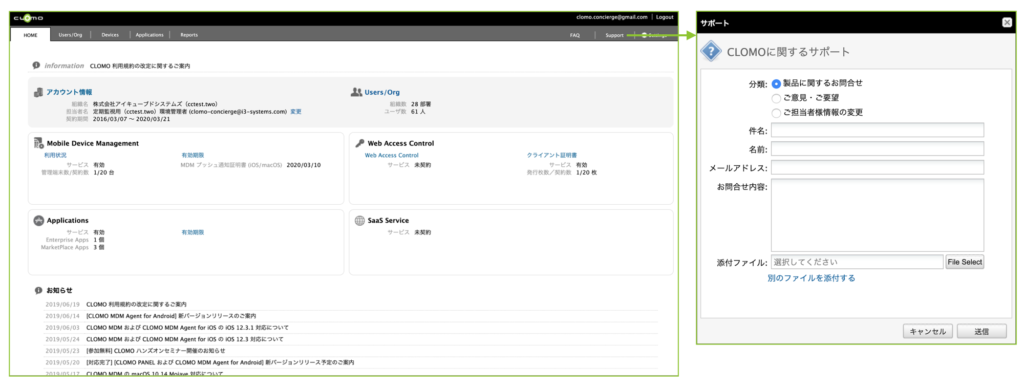Click the File Select button
The image size is (1024, 388).
pyautogui.click(x=965, y=262)
